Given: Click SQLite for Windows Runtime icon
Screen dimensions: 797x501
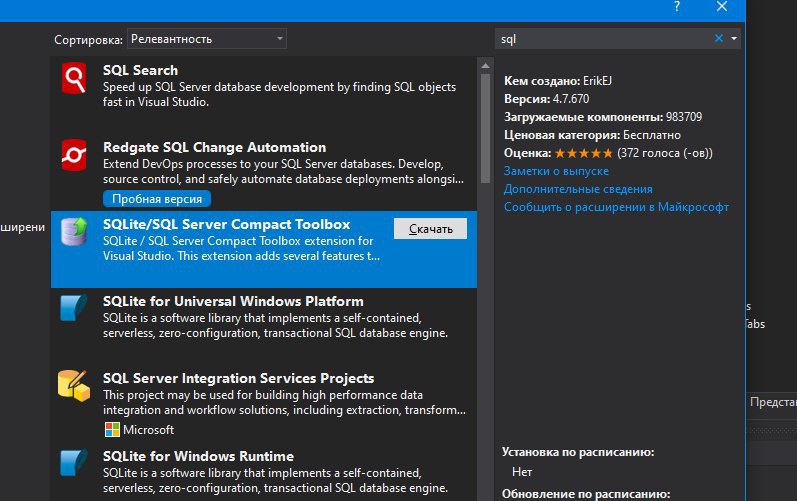Looking at the screenshot, I should [x=74, y=463].
